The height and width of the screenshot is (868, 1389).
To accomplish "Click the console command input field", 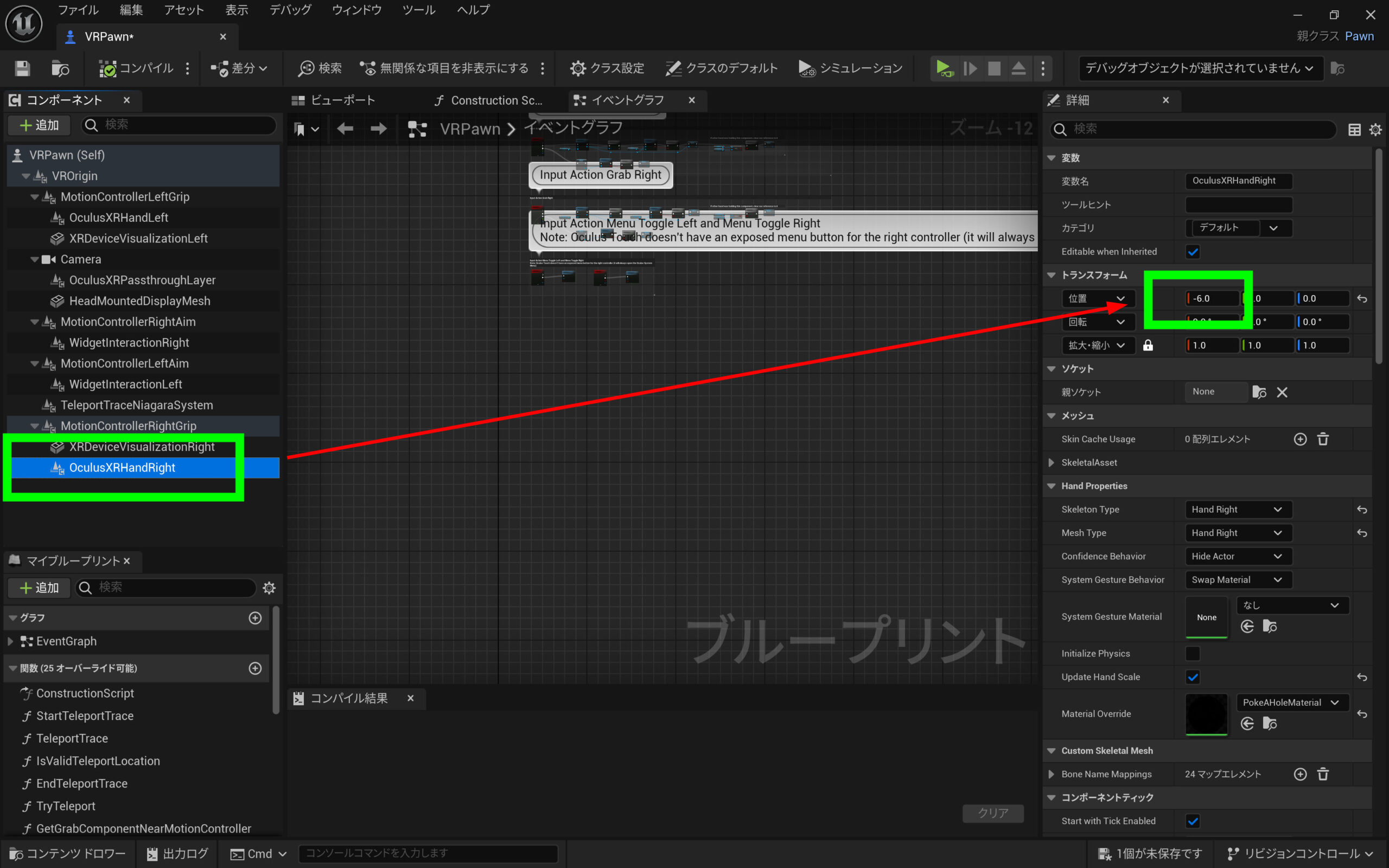I will point(428,854).
